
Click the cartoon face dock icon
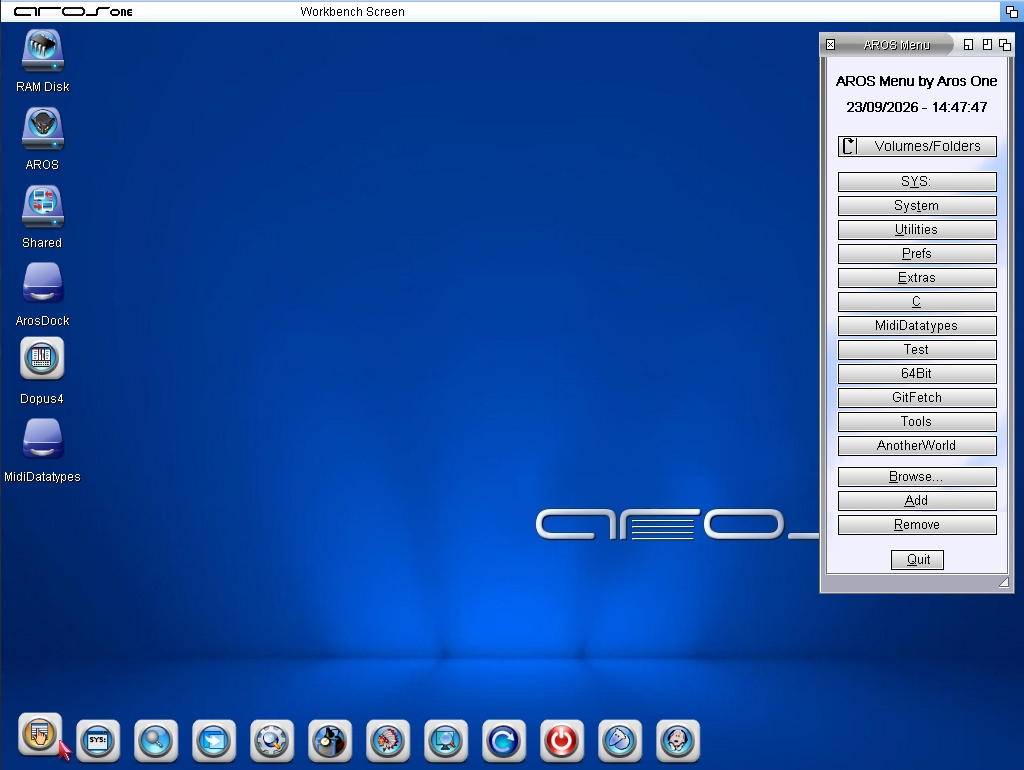678,741
